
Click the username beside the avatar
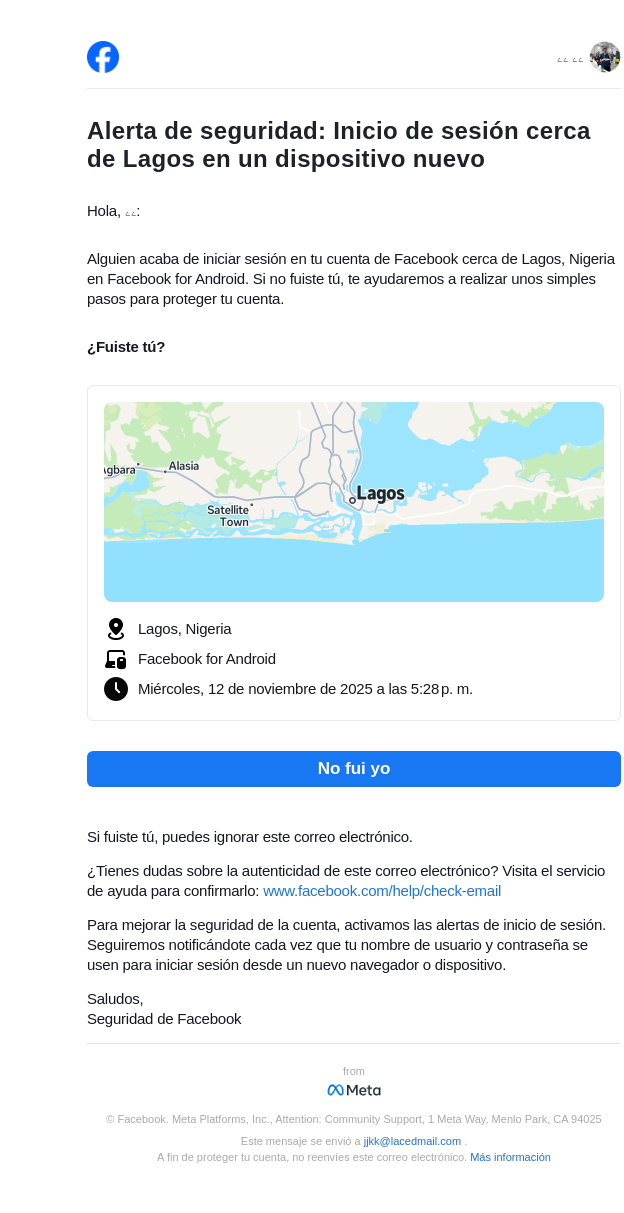pyautogui.click(x=570, y=60)
